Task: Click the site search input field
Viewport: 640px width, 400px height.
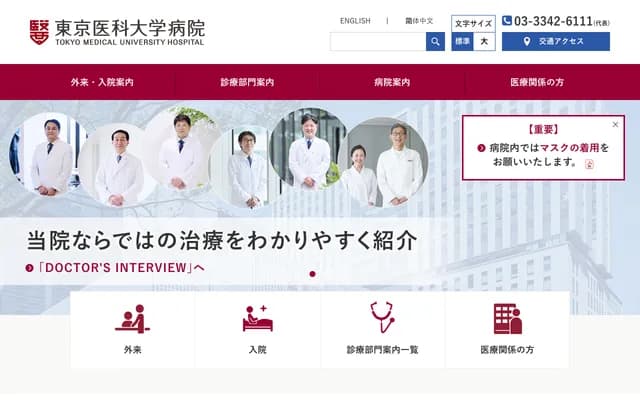Action: pos(378,42)
